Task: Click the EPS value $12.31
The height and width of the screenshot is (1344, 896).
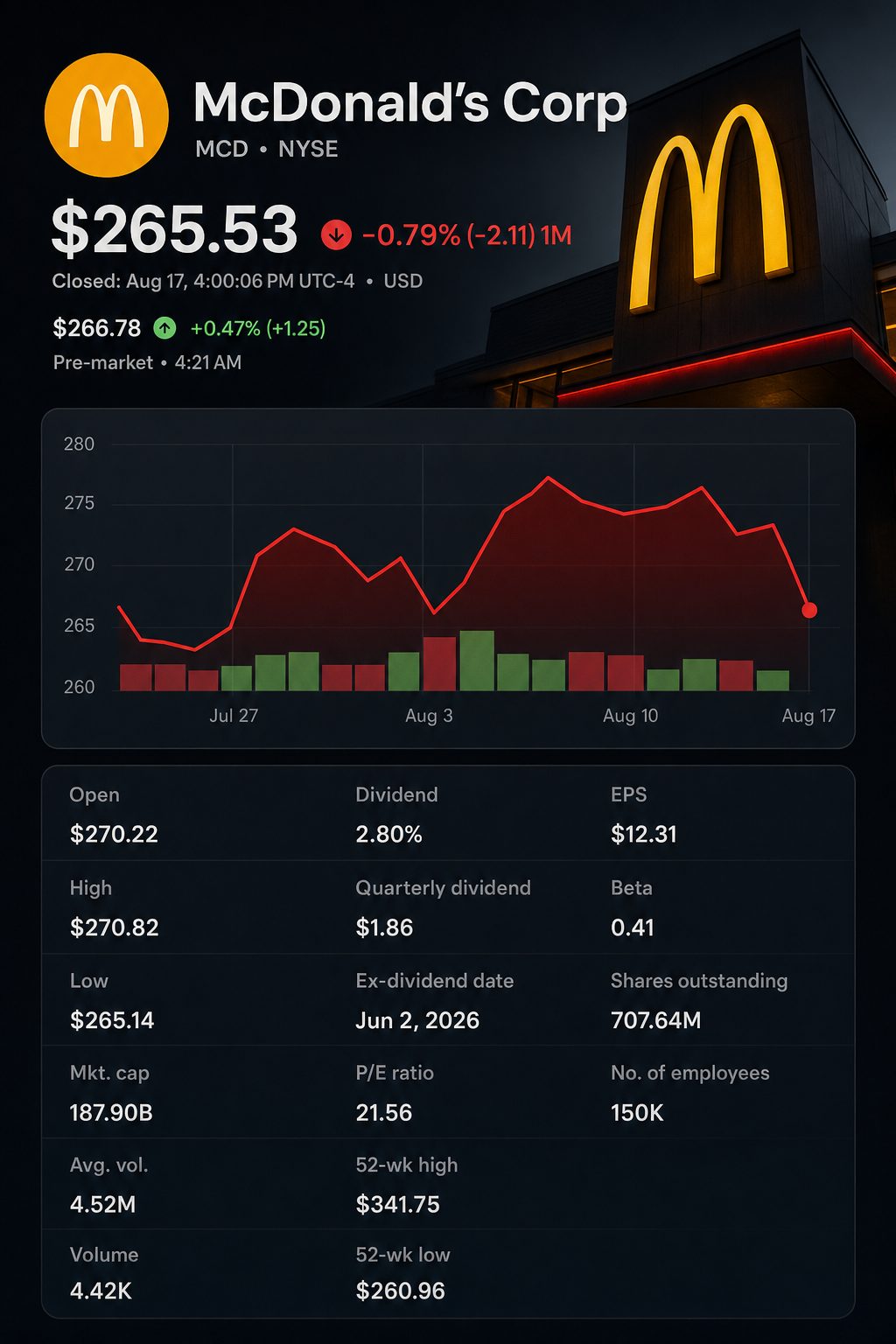Action: (644, 834)
